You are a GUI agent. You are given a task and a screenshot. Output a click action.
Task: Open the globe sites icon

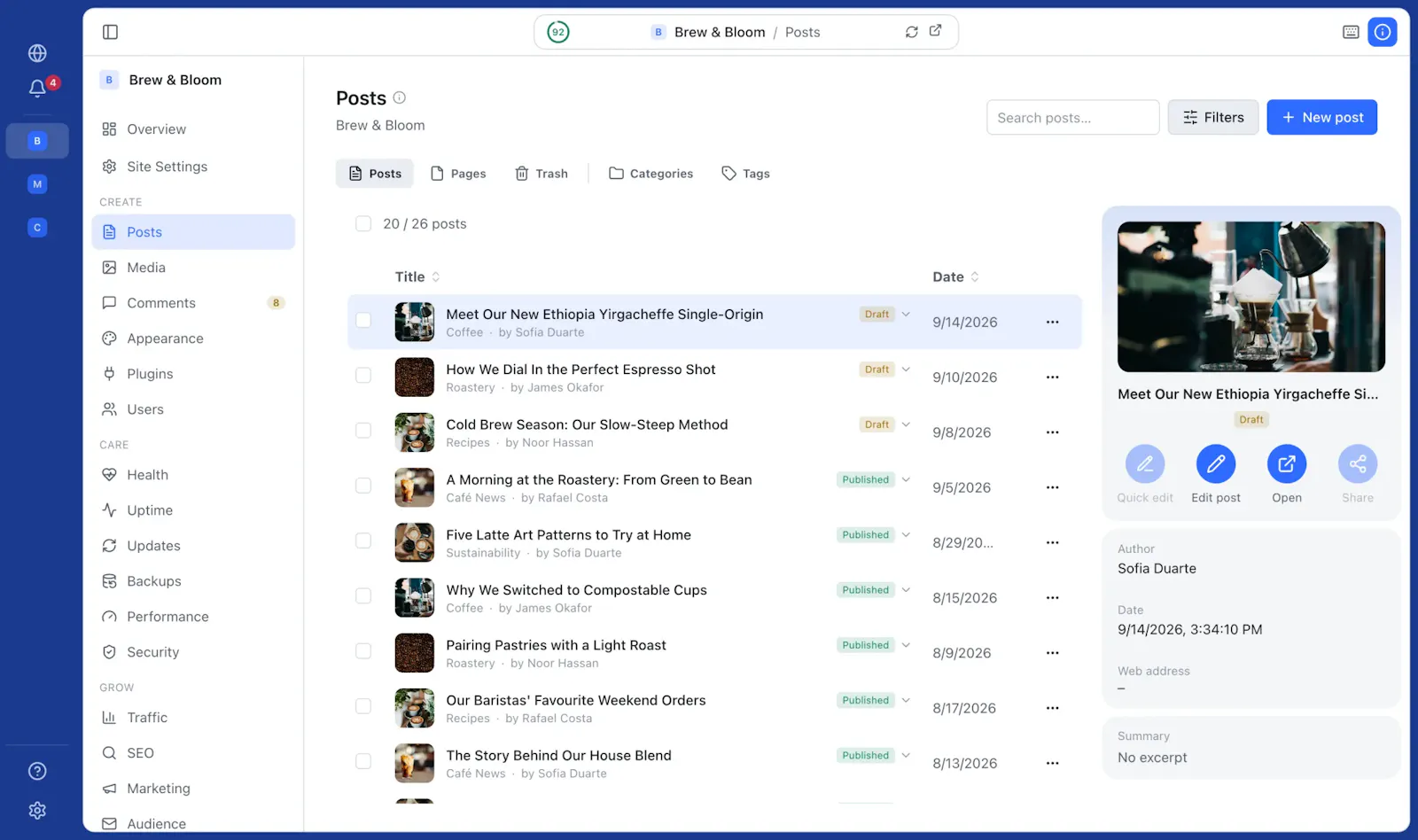37,53
